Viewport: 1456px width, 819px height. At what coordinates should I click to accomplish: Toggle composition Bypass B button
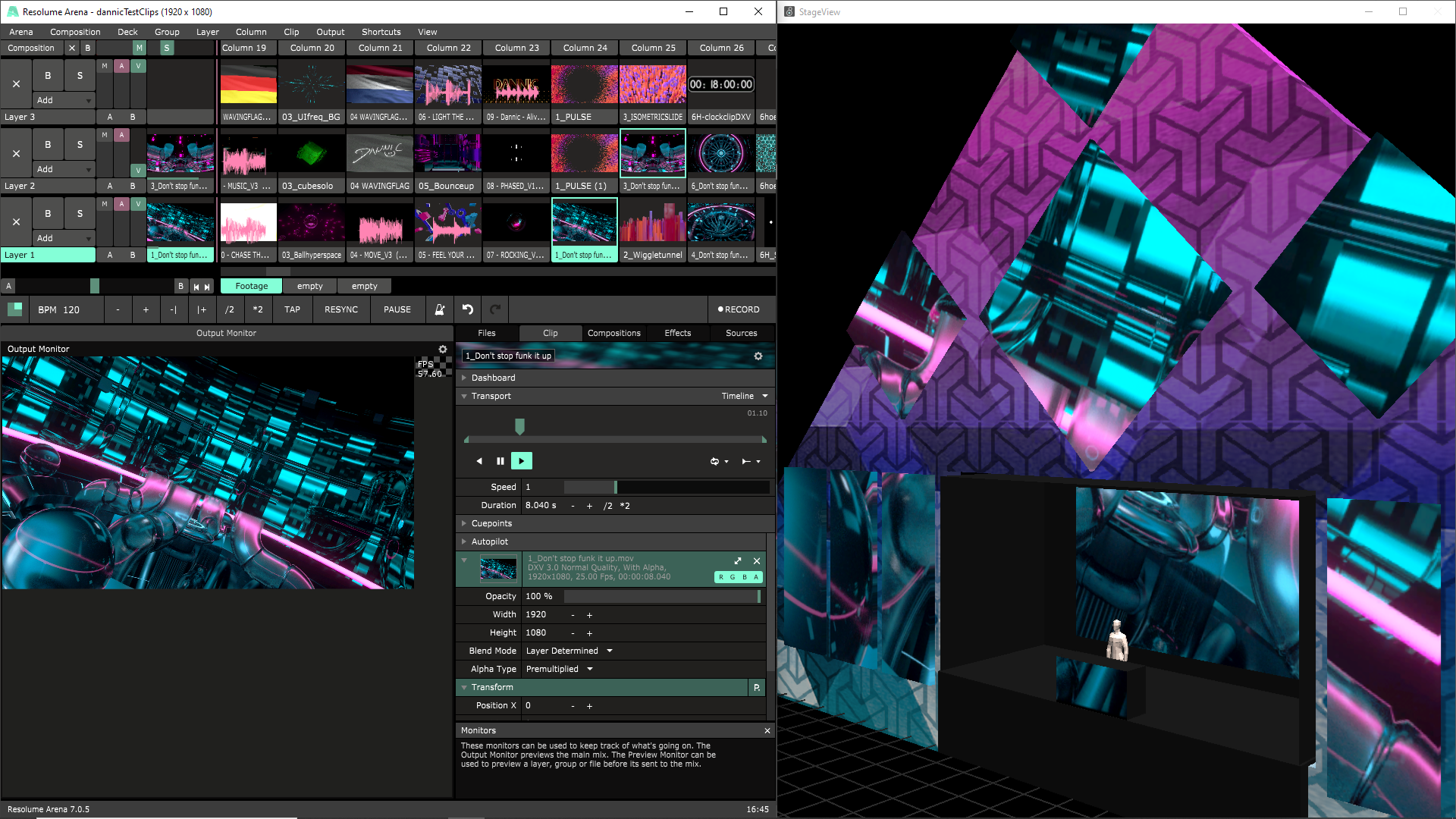(88, 48)
